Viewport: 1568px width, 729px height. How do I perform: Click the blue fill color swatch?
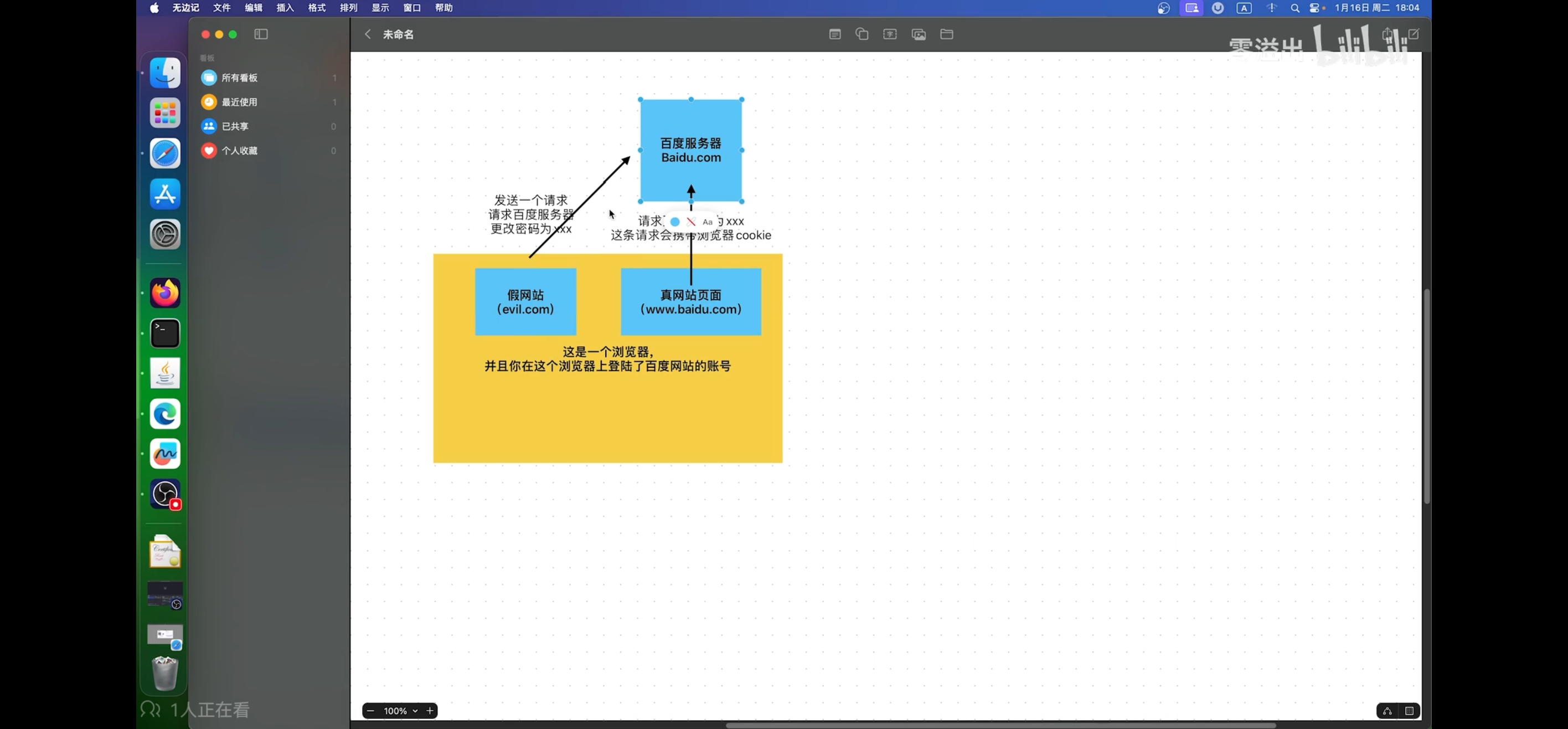tap(675, 222)
